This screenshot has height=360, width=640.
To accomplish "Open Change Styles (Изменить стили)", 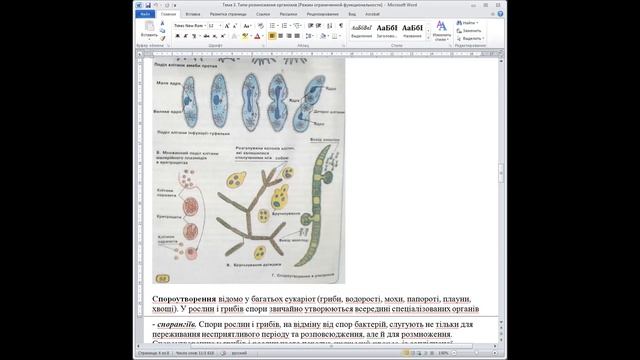I will 442,31.
